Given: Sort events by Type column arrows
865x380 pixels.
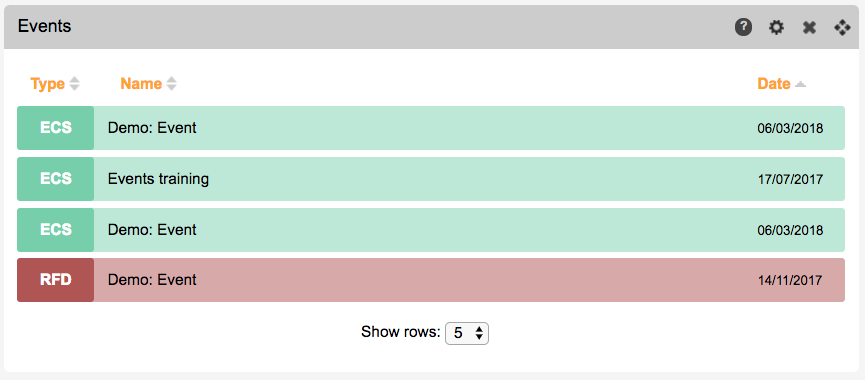Looking at the screenshot, I should (74, 84).
